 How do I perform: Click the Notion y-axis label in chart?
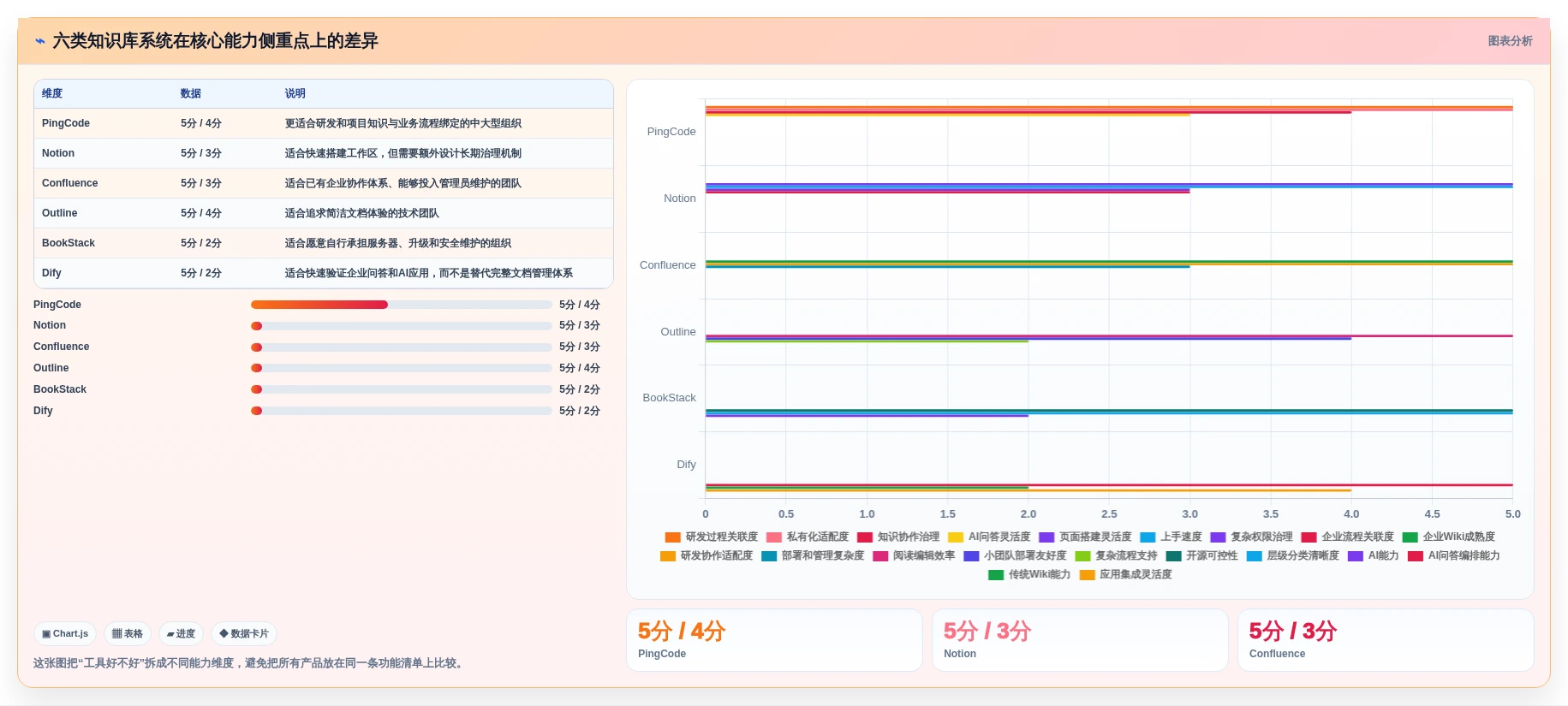tap(680, 199)
